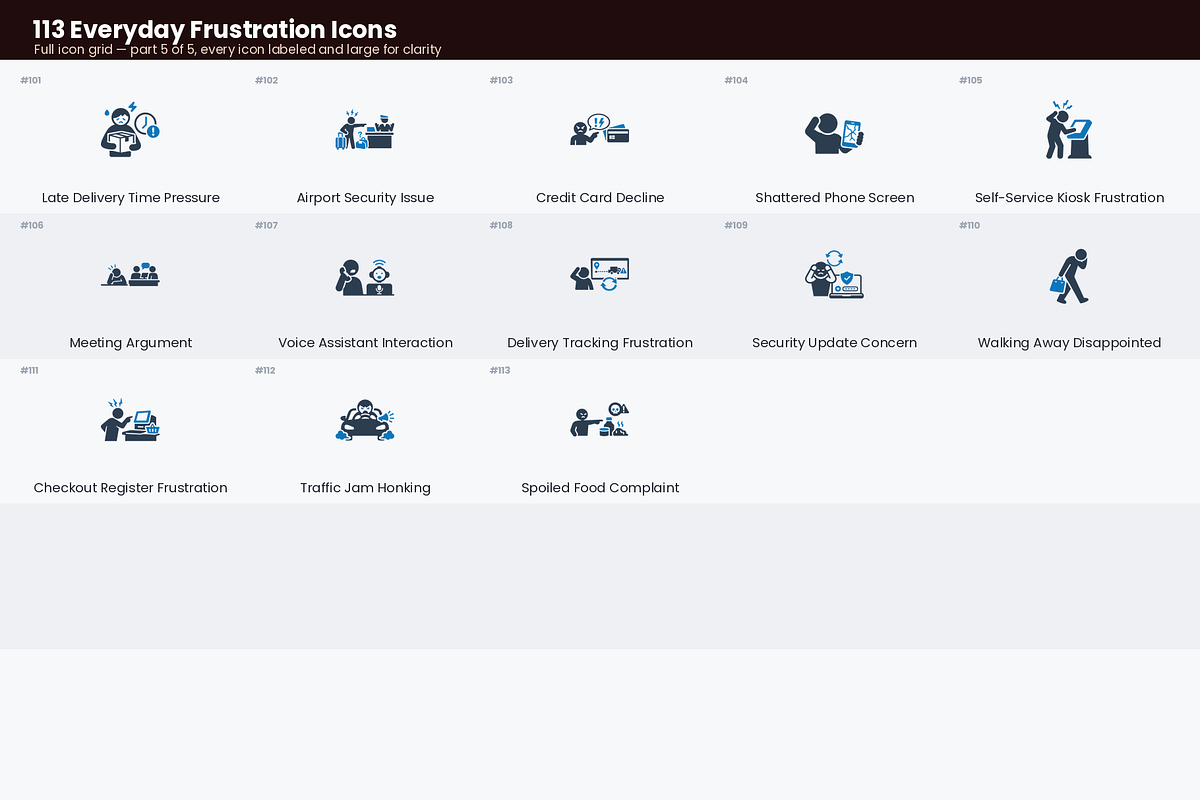
Task: Click the Late Delivery Time Pressure icon
Action: click(x=130, y=130)
